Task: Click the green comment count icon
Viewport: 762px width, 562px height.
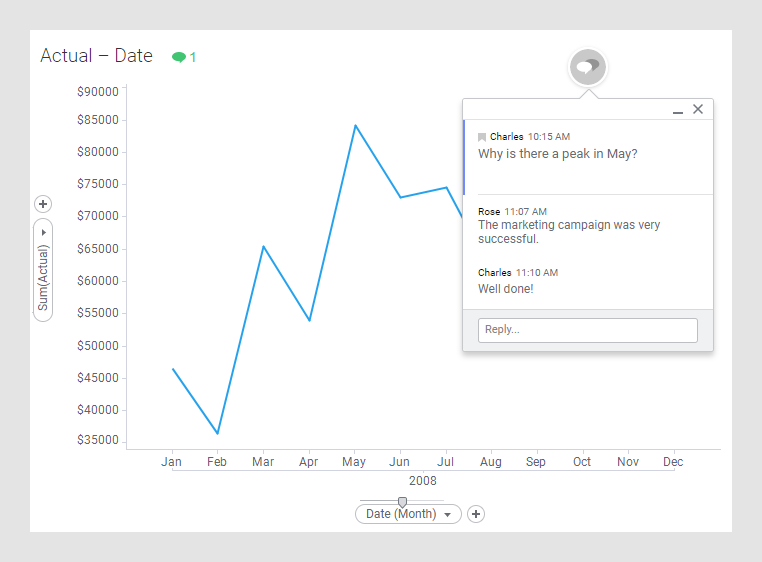Action: [x=179, y=57]
